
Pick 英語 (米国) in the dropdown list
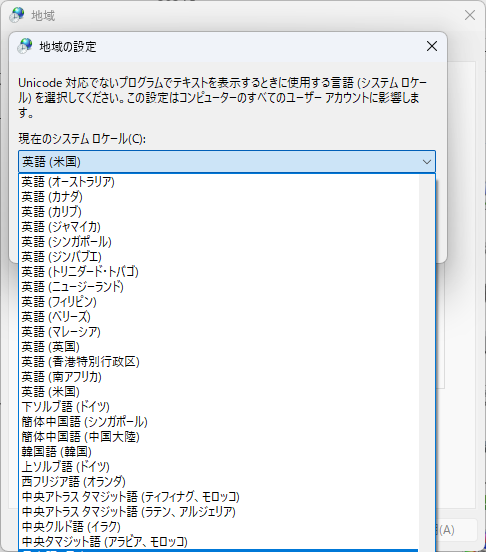click(x=219, y=392)
